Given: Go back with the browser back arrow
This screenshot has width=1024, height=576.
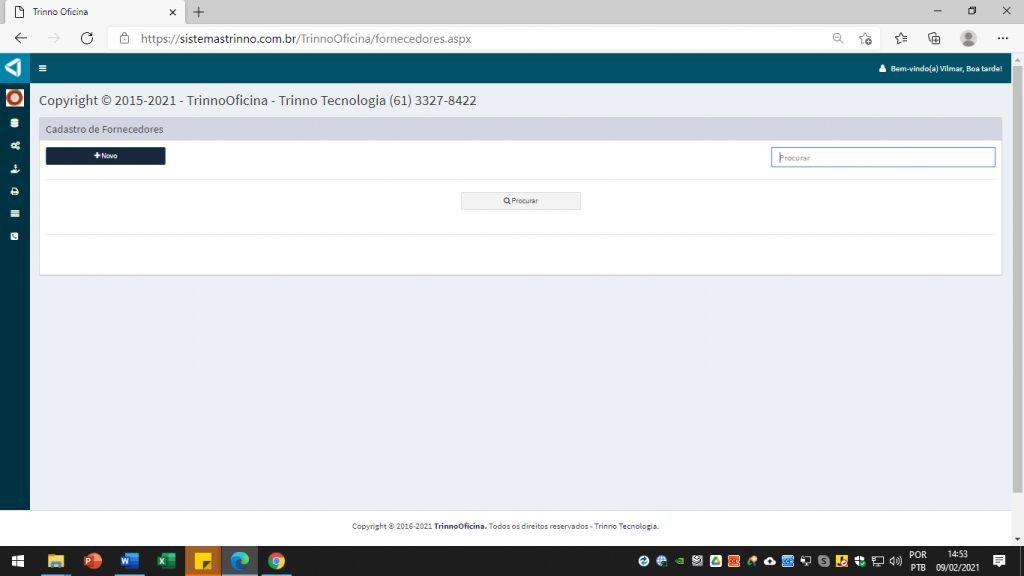Looking at the screenshot, I should coord(21,39).
